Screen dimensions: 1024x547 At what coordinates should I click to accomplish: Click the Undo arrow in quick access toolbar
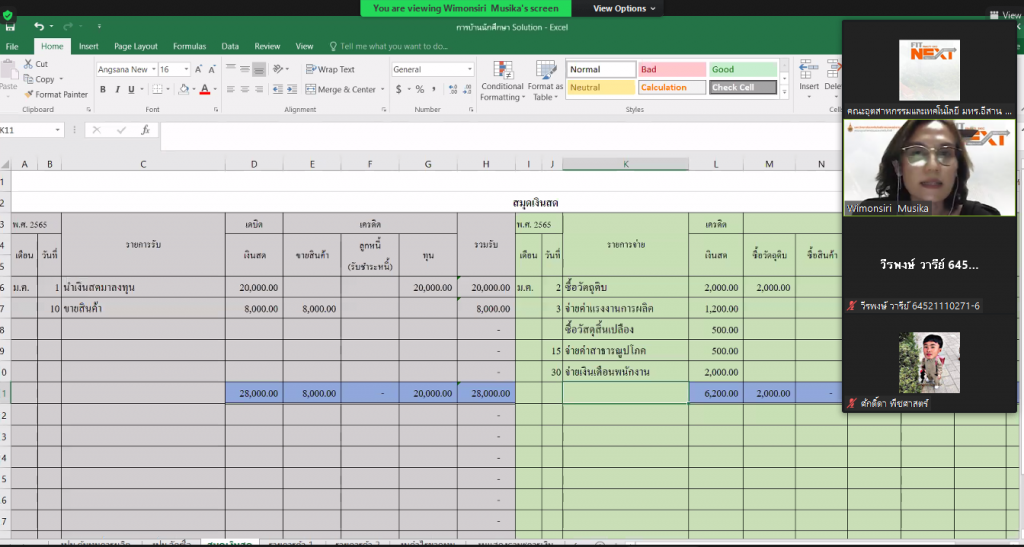tap(39, 26)
